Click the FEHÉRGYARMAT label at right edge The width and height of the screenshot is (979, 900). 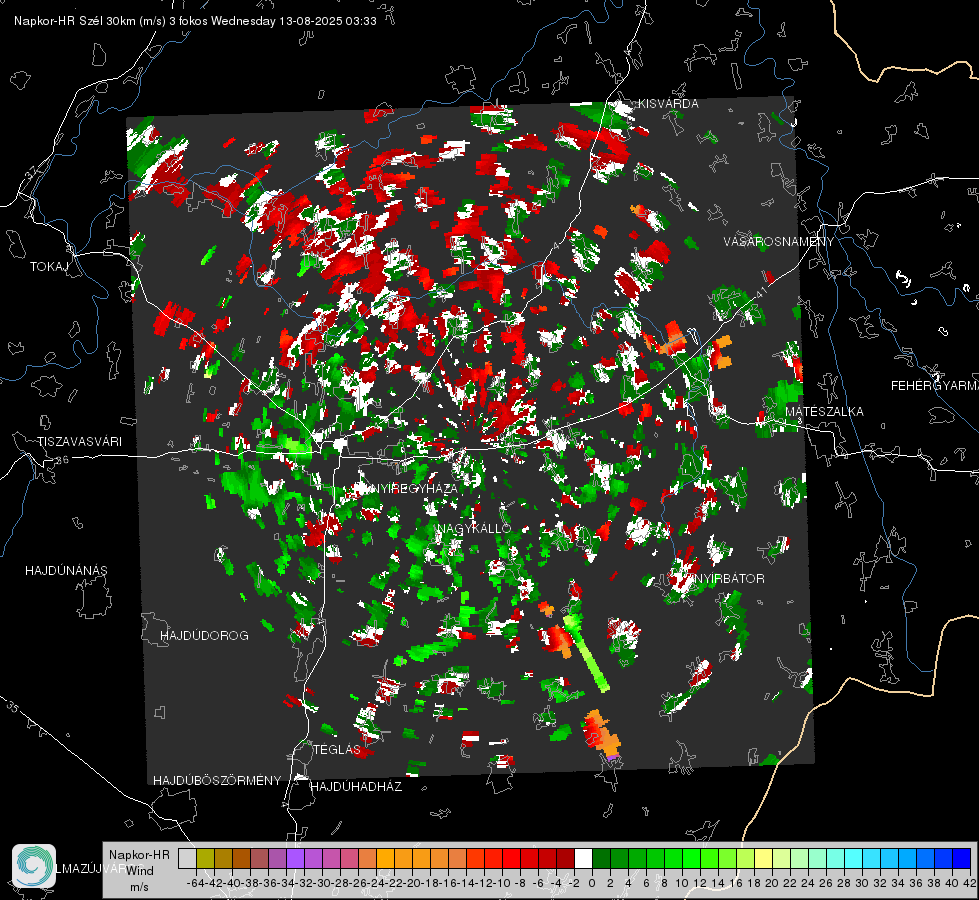(935, 386)
